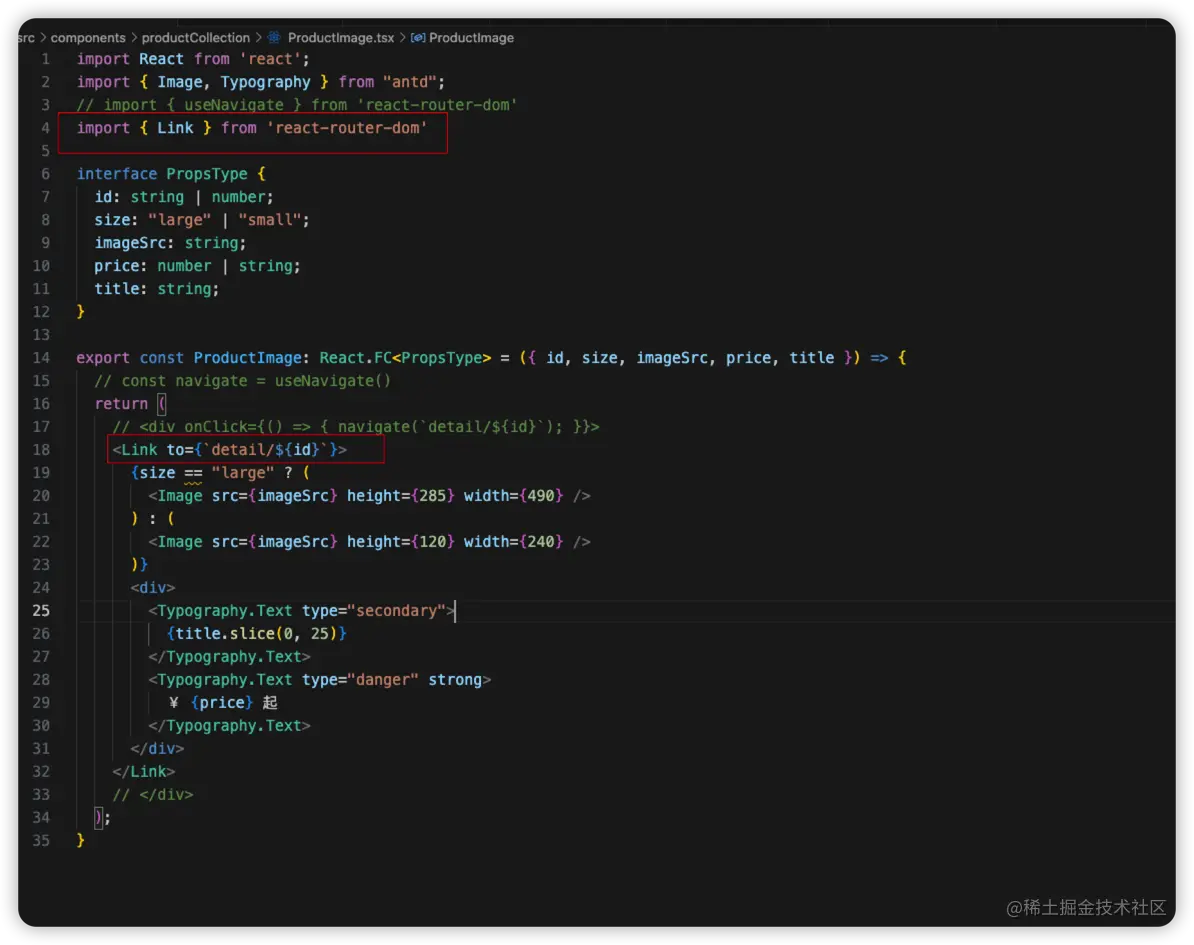Click imageSrc property on line 9
1194x945 pixels.
click(129, 243)
